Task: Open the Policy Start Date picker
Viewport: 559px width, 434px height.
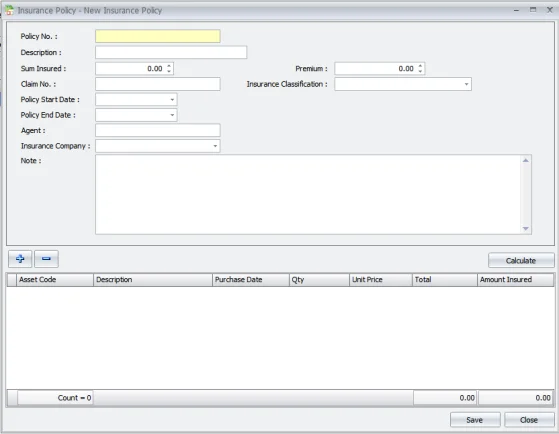Action: (172, 99)
